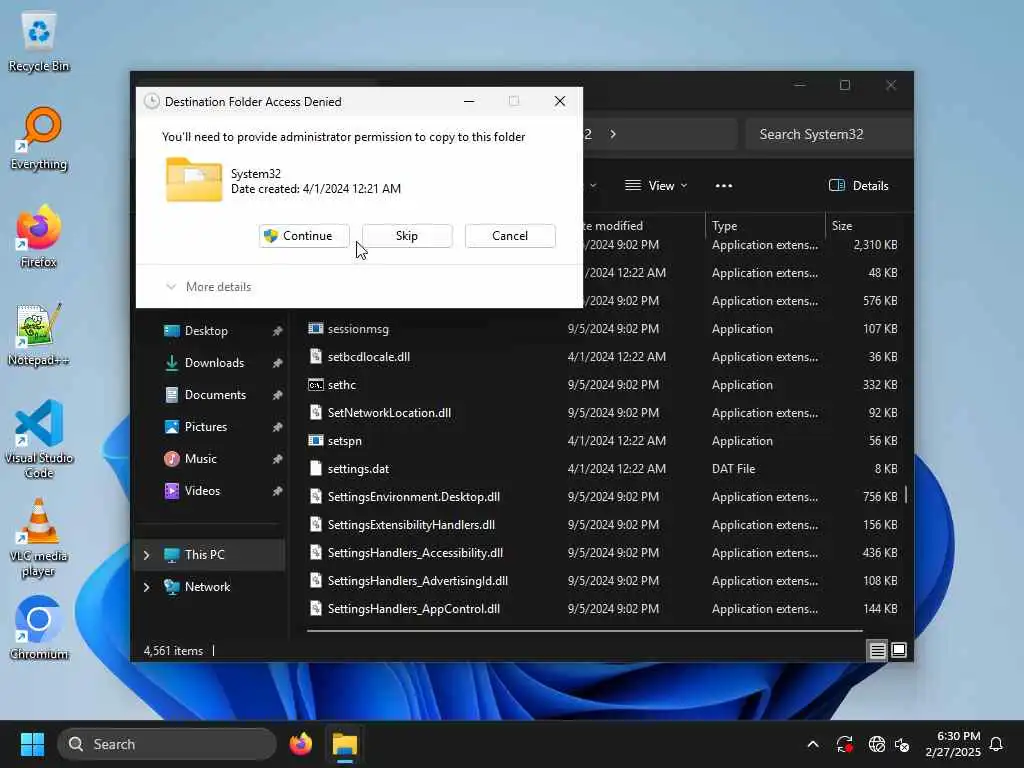Select the setbcdlocale.dll file
Image resolution: width=1024 pixels, height=768 pixels.
click(368, 357)
